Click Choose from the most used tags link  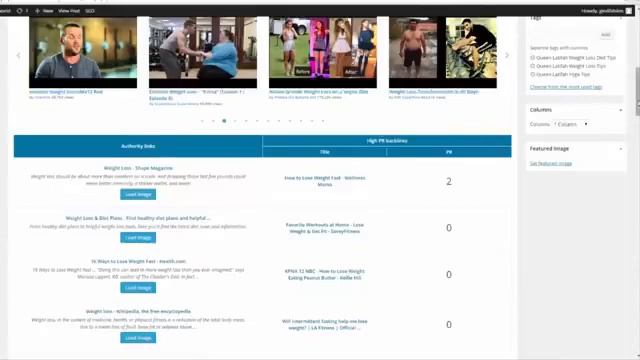[x=566, y=87]
